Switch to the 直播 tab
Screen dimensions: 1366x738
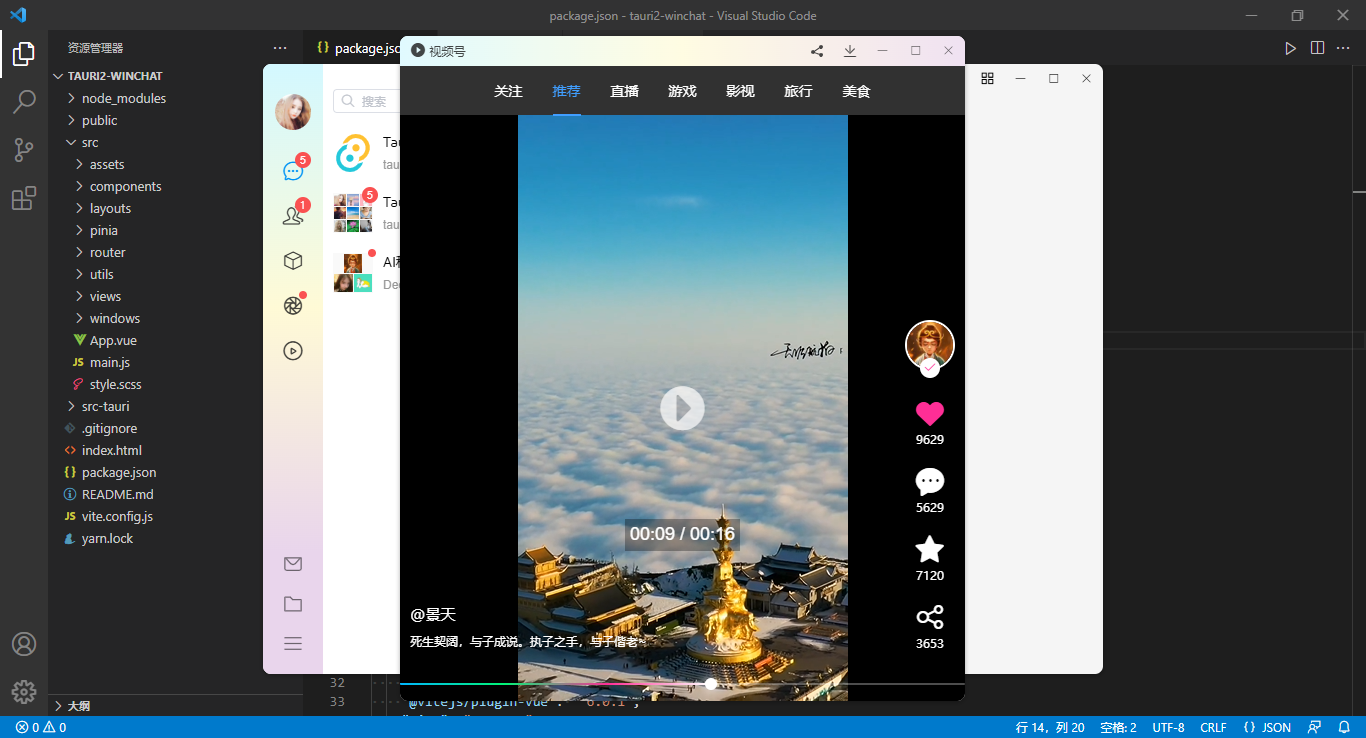coord(623,90)
